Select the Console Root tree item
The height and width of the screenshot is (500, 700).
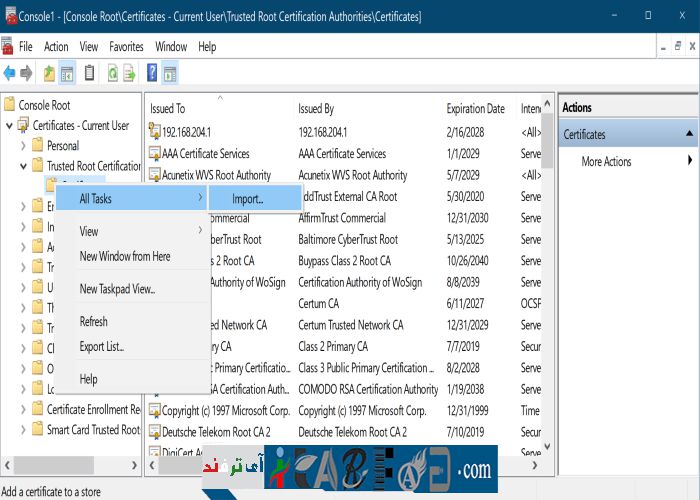44,105
